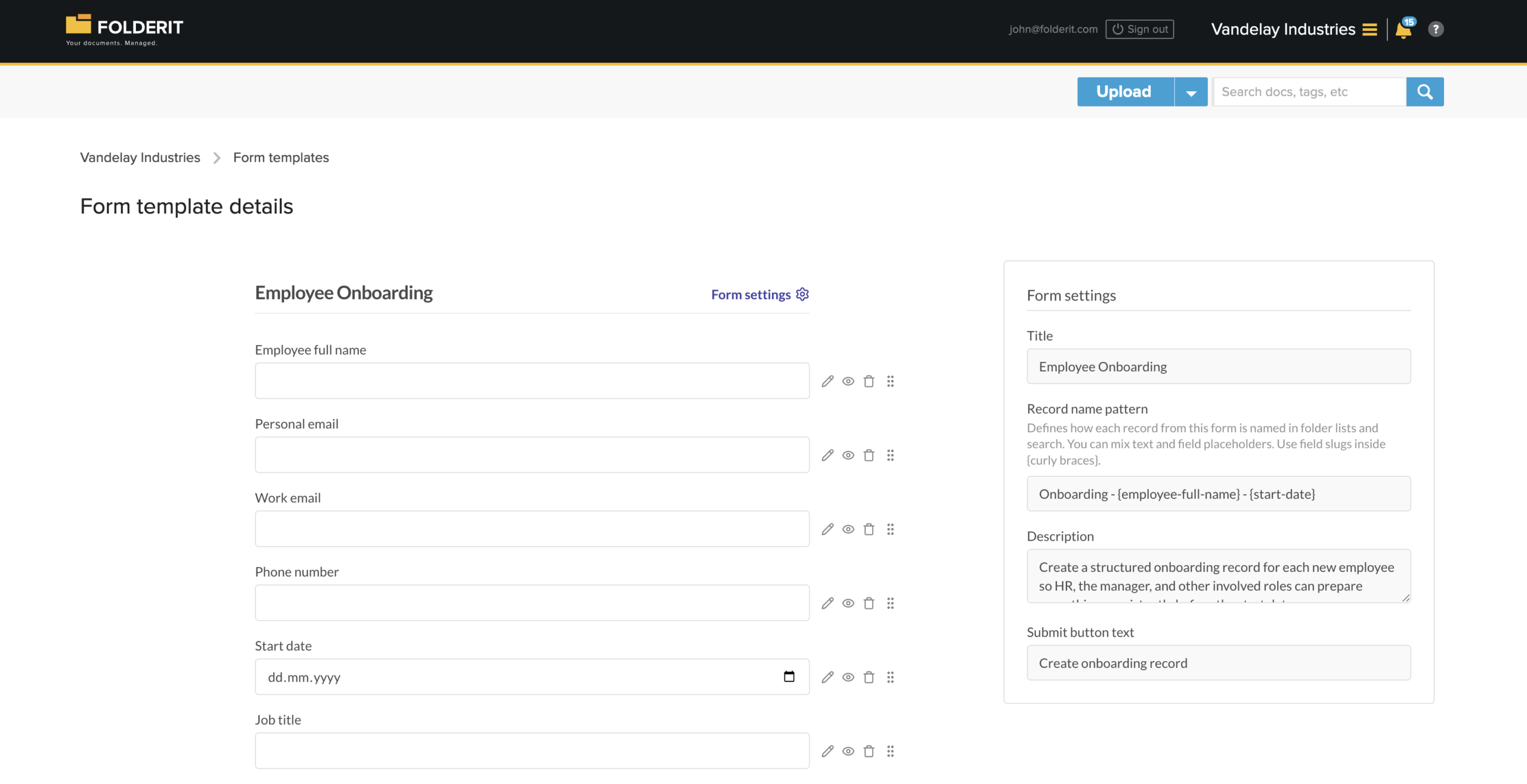
Task: Edit the Personal email field
Action: [x=827, y=455]
